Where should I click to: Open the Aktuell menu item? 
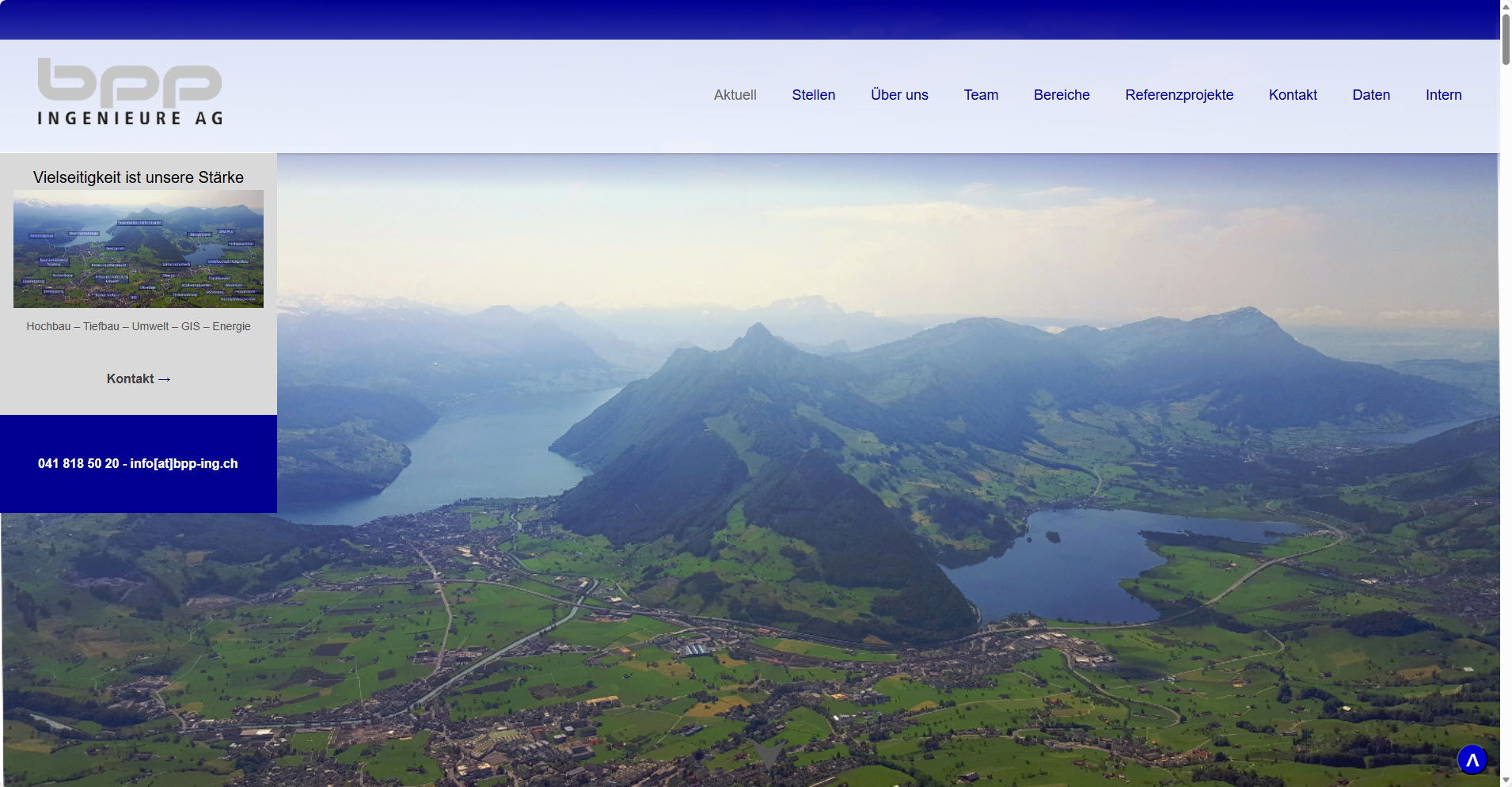click(735, 95)
